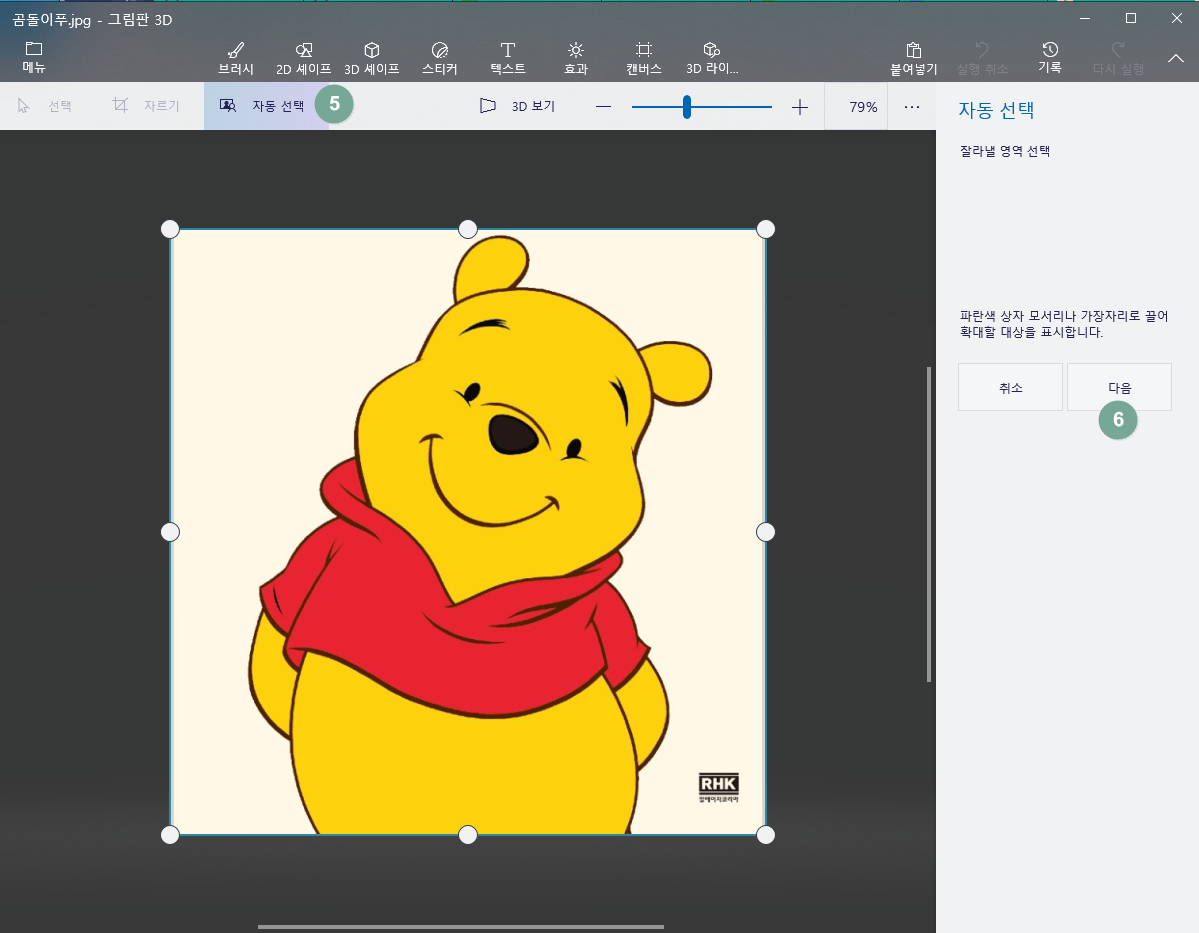
Task: Click the 다음 next button
Action: tap(1119, 387)
